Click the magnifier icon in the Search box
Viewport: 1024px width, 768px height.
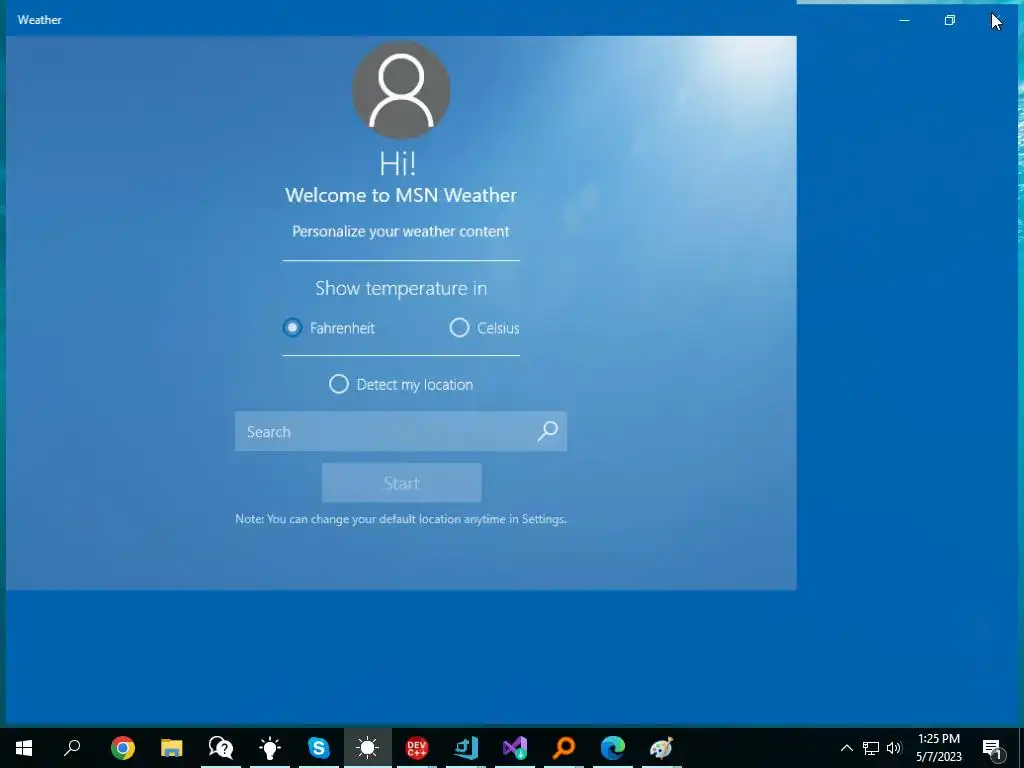tap(547, 430)
